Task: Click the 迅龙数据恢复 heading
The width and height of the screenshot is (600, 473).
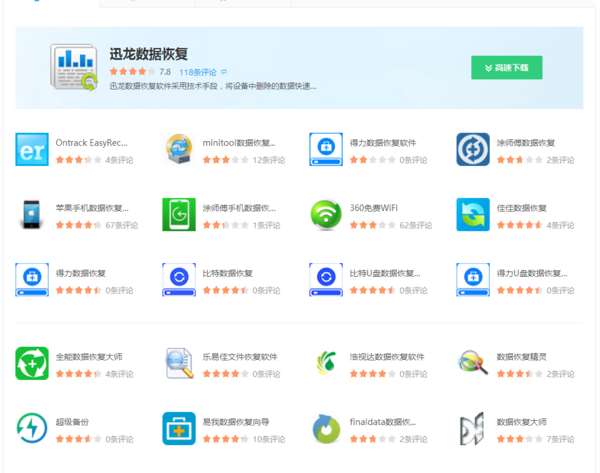Action: (x=148, y=54)
